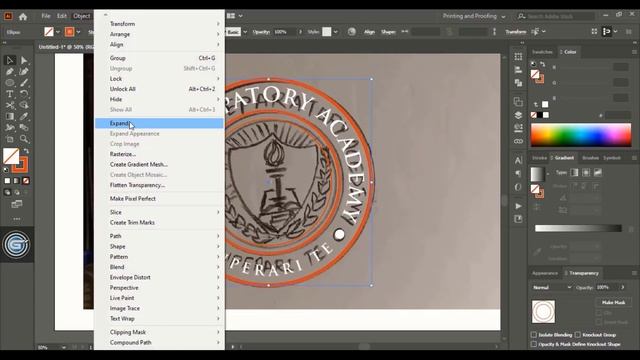640x360 pixels.
Task: Click the Transform button in control bar
Action: 516,32
